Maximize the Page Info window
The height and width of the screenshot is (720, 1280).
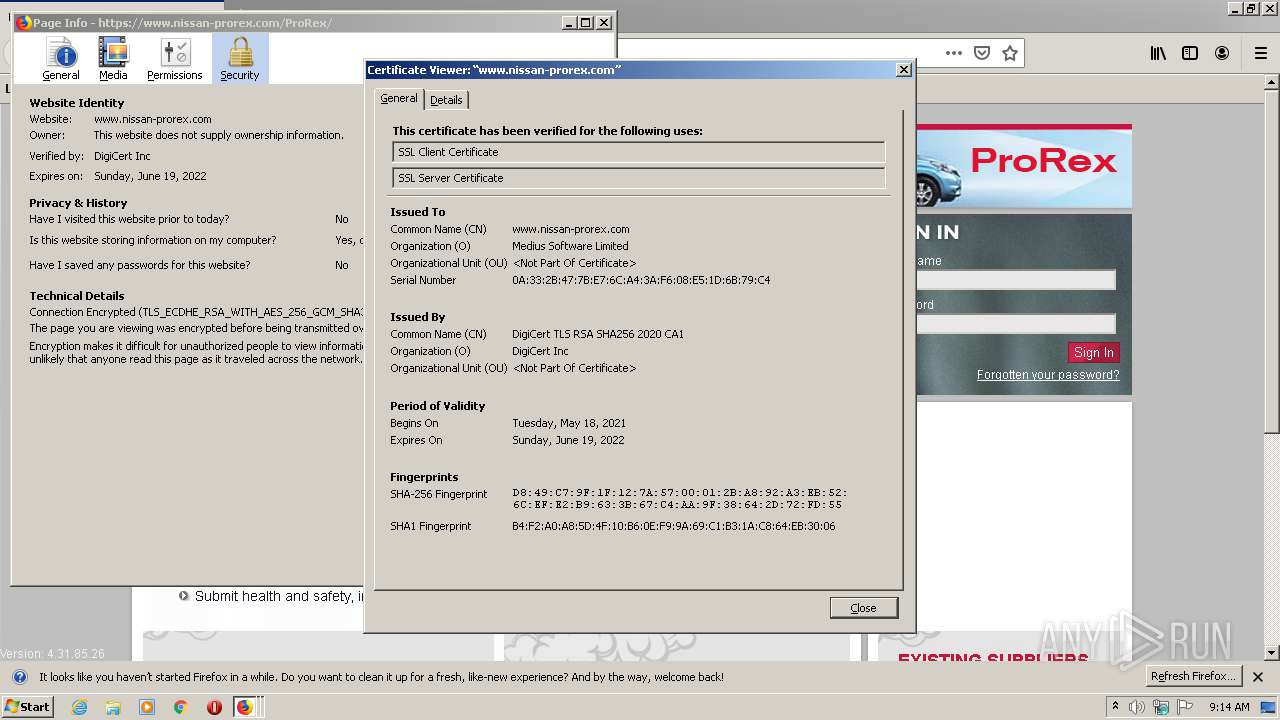[x=586, y=23]
